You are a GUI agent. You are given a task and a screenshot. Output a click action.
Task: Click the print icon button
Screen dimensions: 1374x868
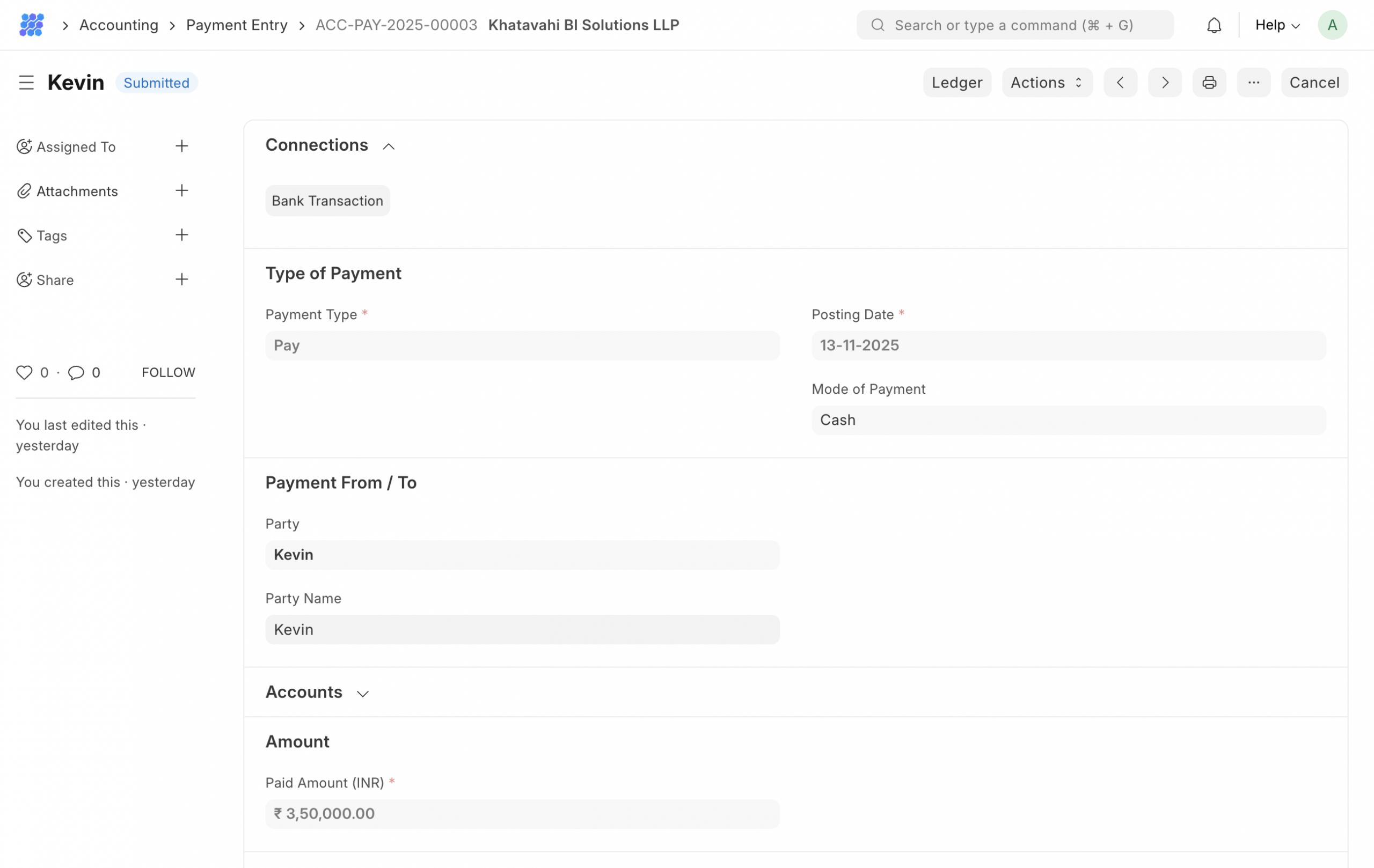(x=1209, y=83)
